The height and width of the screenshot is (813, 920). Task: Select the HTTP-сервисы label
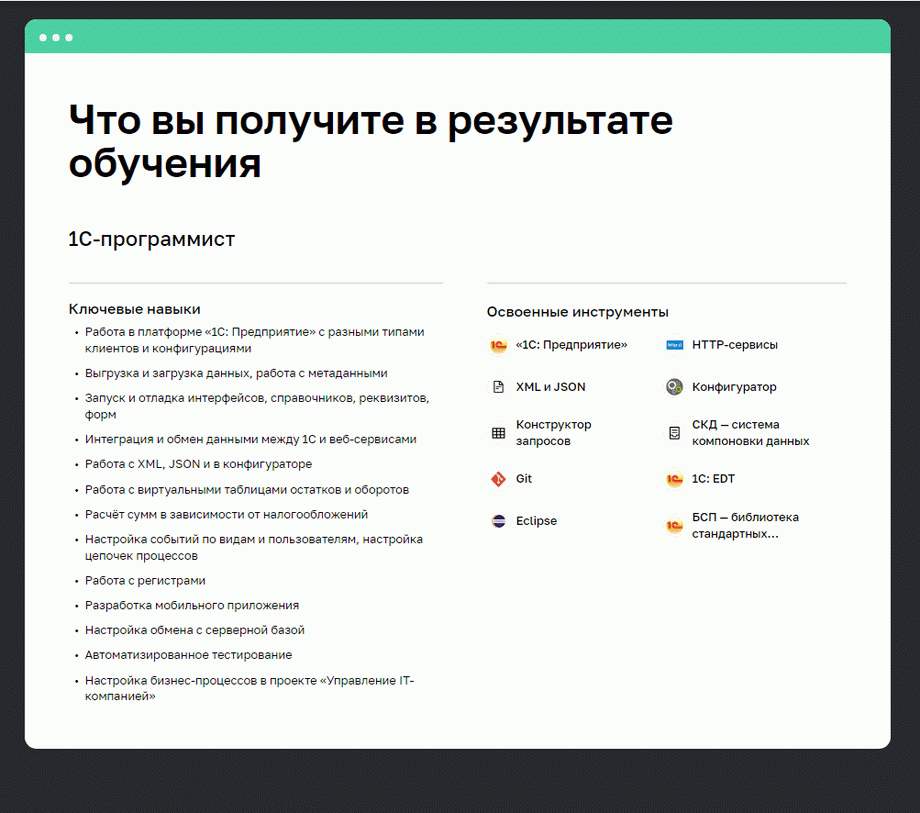point(735,345)
